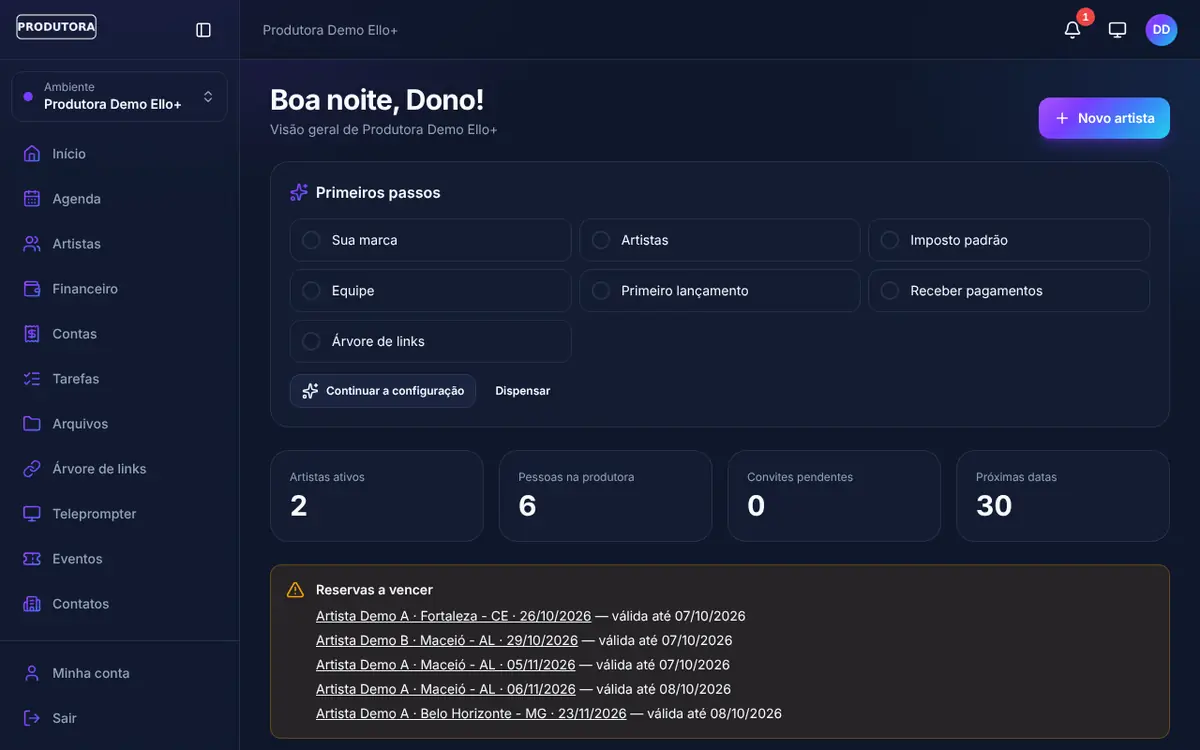1200x750 pixels.
Task: Select Tarefas in the sidebar
Action: (120, 379)
